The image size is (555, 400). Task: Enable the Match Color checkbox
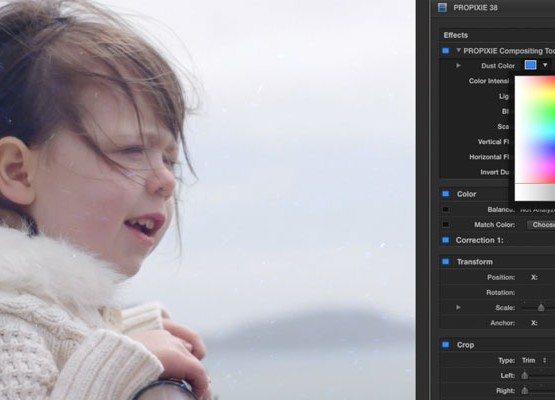(x=445, y=225)
